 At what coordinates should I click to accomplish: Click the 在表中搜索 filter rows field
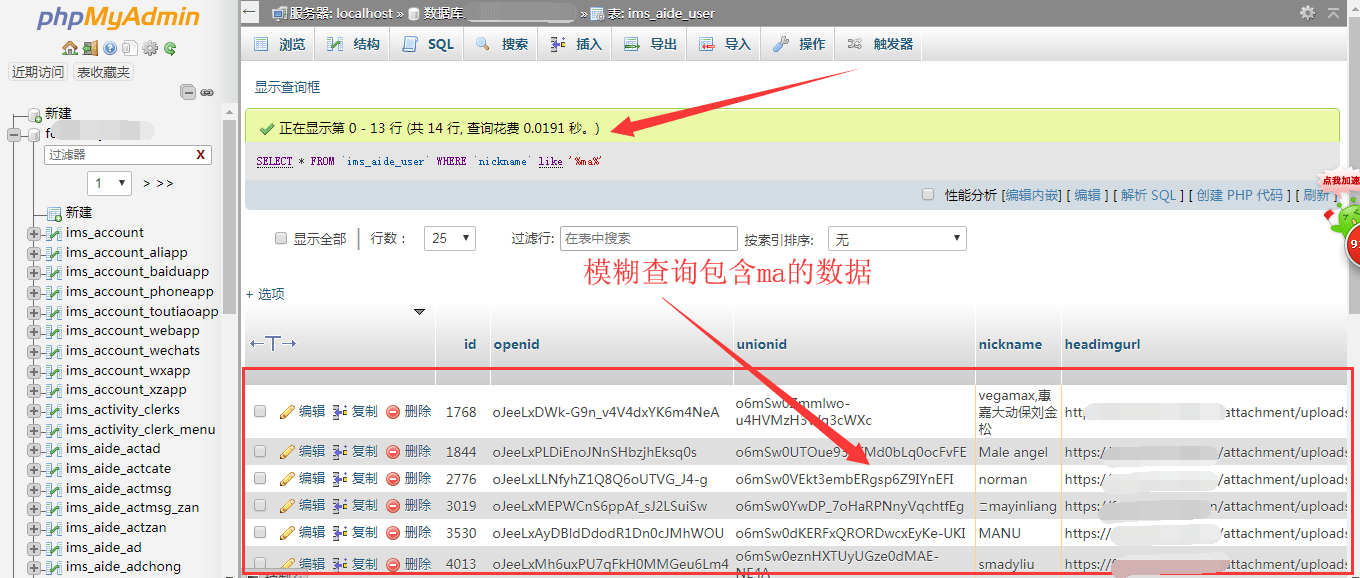tap(649, 239)
